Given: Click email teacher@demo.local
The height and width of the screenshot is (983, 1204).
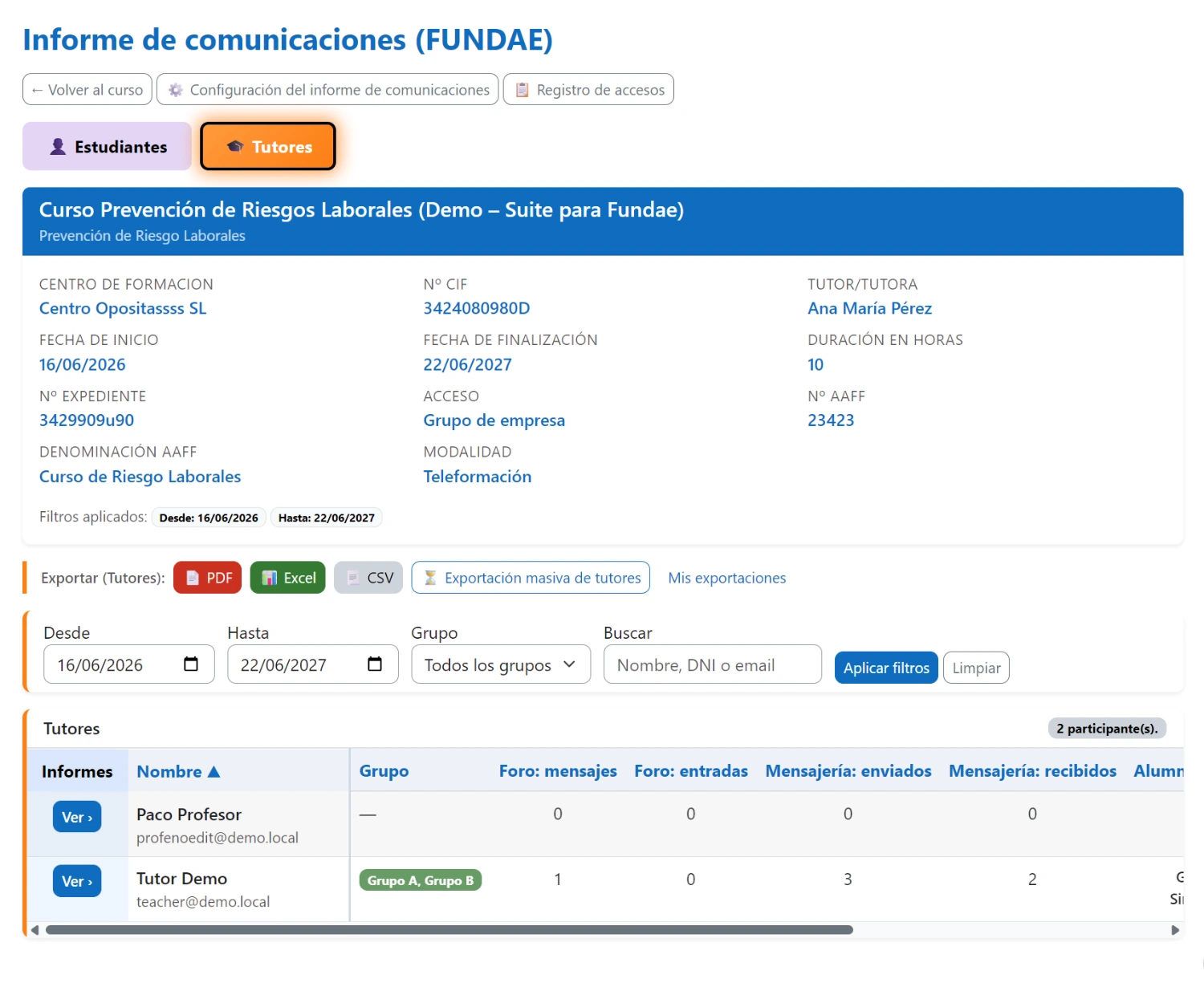Looking at the screenshot, I should point(203,902).
